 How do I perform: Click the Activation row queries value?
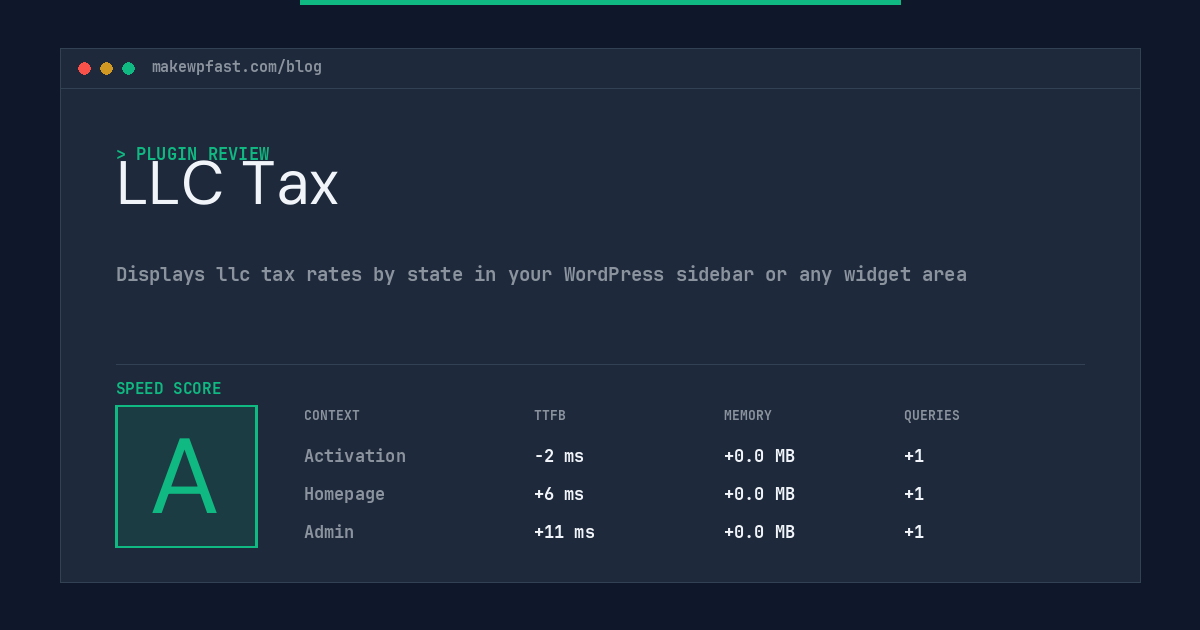(x=914, y=456)
